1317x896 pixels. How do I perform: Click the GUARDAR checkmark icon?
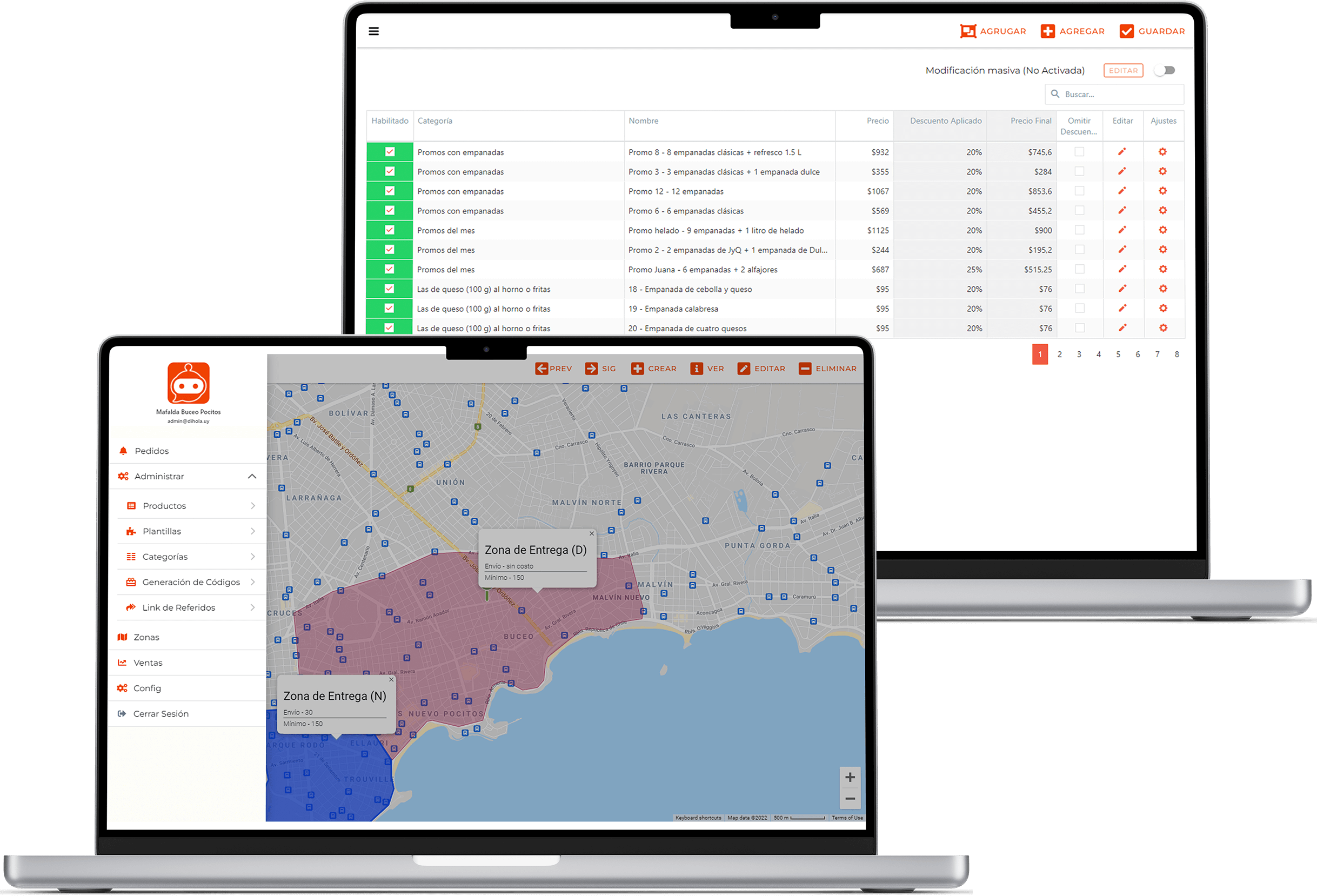tap(1127, 31)
